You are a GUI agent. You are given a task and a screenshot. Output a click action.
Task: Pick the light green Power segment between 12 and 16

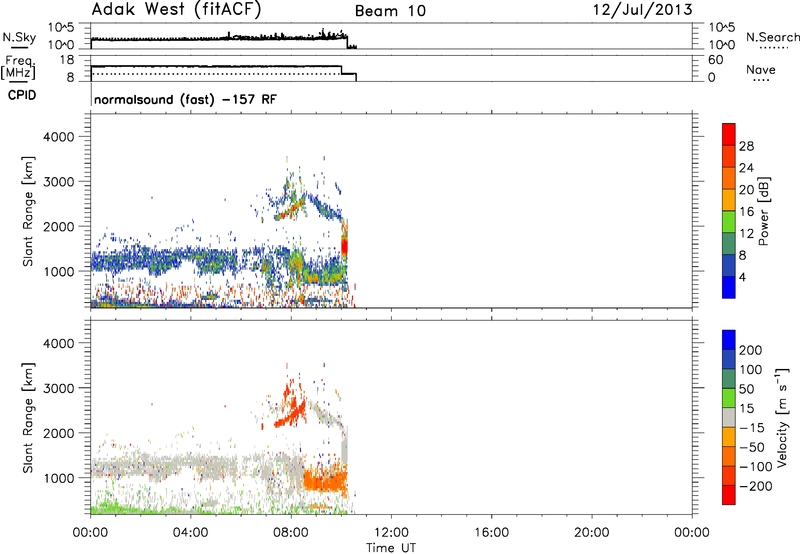[729, 221]
